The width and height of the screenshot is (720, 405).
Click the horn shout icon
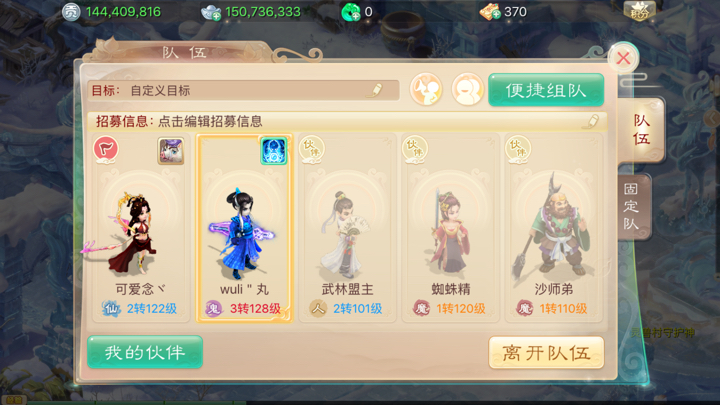(x=426, y=89)
